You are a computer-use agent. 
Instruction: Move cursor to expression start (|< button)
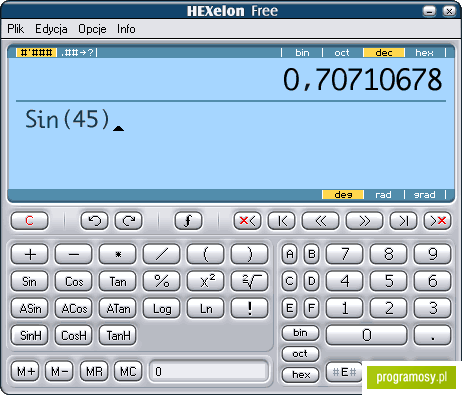pyautogui.click(x=281, y=221)
